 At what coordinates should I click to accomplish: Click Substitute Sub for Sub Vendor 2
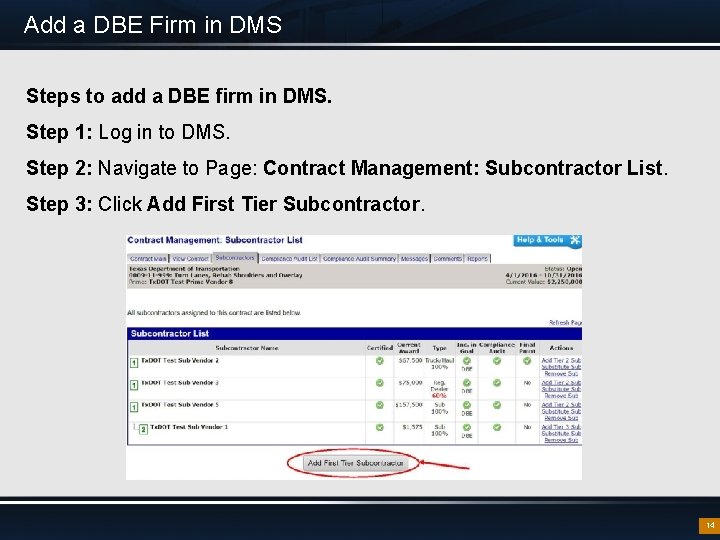[561, 367]
